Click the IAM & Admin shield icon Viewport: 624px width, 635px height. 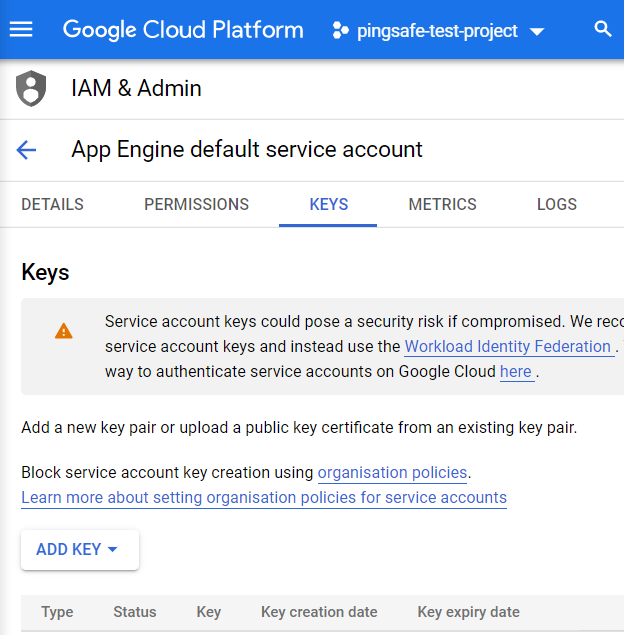31,89
